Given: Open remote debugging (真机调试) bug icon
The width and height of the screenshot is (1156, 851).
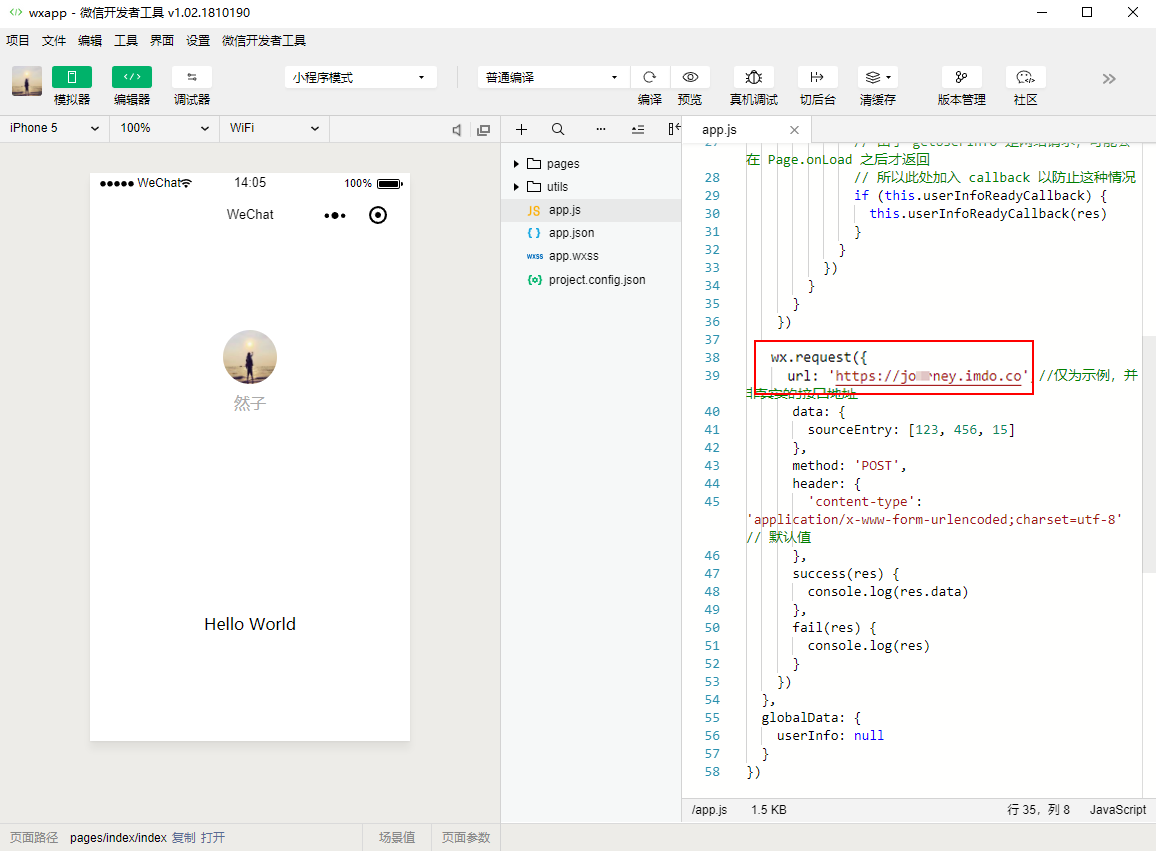Looking at the screenshot, I should [x=753, y=77].
